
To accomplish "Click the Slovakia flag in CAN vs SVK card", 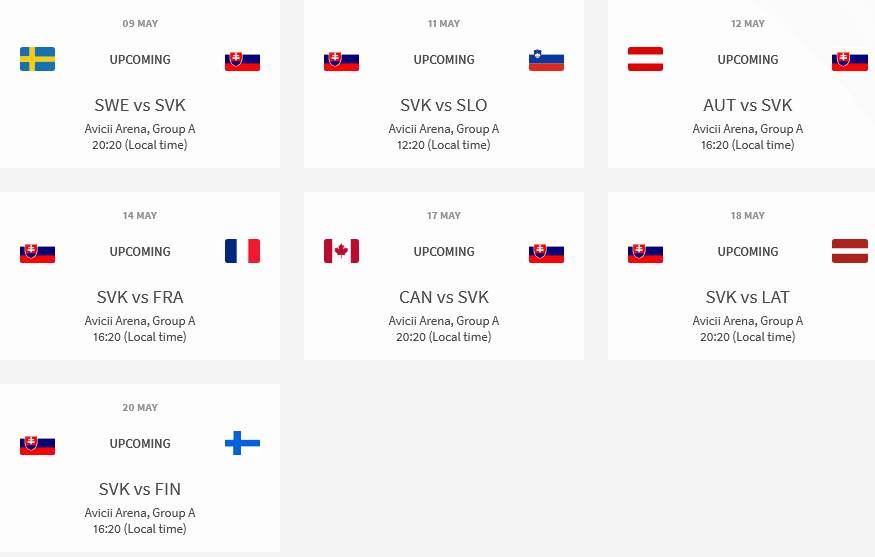I will tap(546, 253).
